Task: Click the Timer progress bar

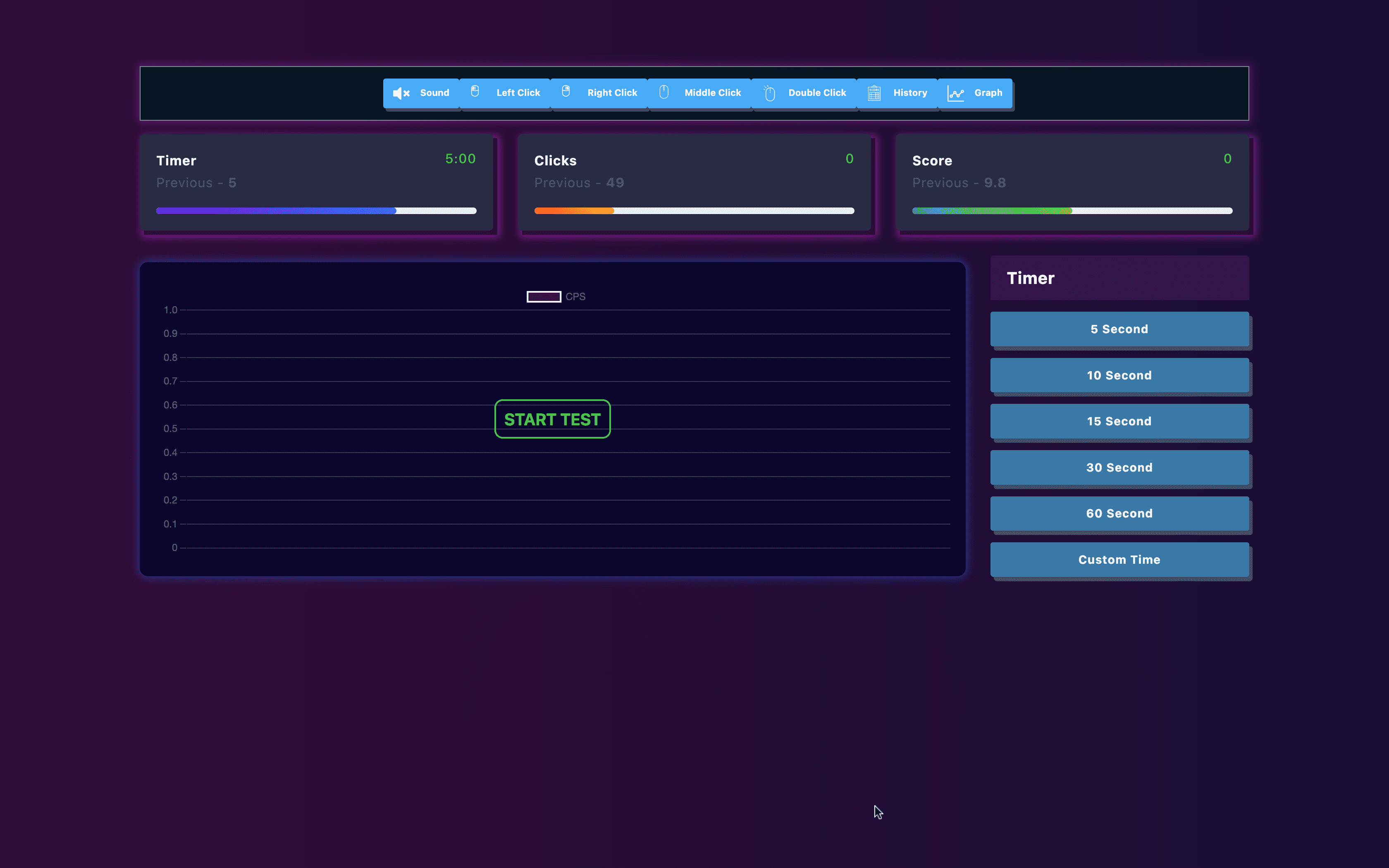Action: (316, 211)
